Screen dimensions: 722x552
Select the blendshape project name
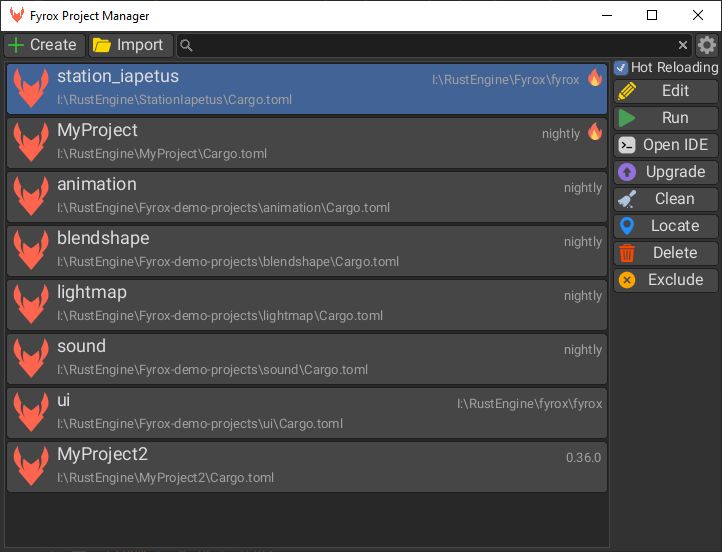[x=103, y=238]
